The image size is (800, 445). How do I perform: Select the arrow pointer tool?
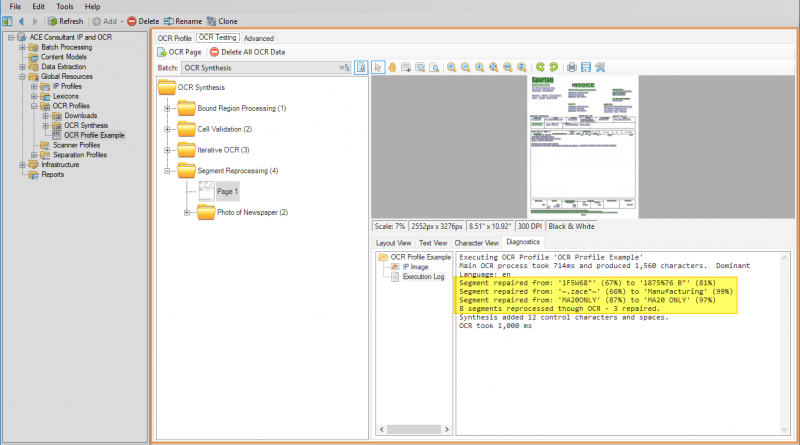pyautogui.click(x=378, y=67)
